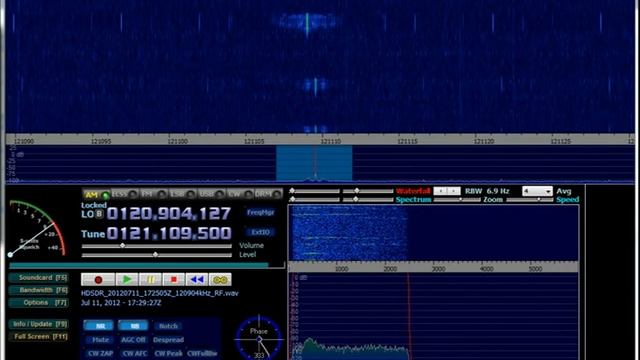640x360 pixels.
Task: Select FM demodulation mode
Action: (x=153, y=194)
